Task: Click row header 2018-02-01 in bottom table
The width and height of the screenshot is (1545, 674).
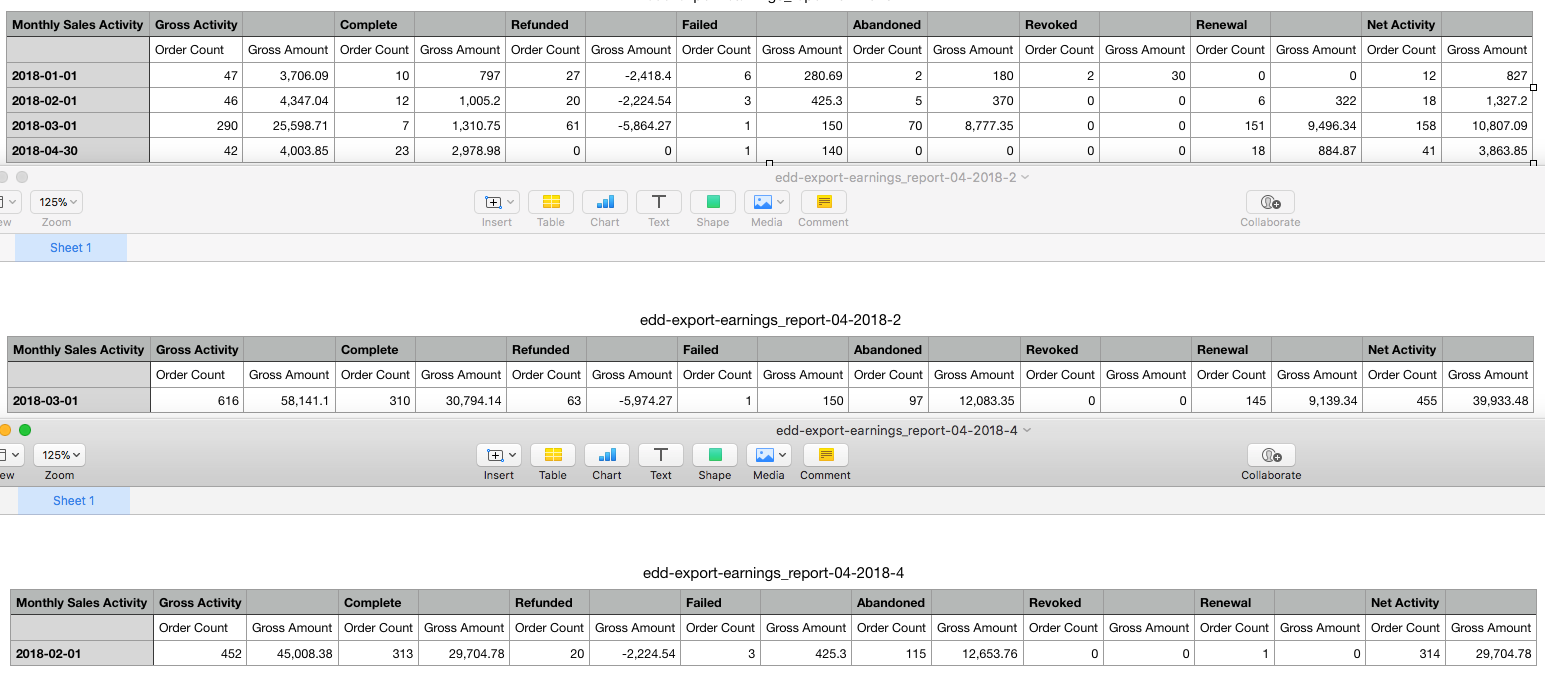Action: (x=82, y=653)
